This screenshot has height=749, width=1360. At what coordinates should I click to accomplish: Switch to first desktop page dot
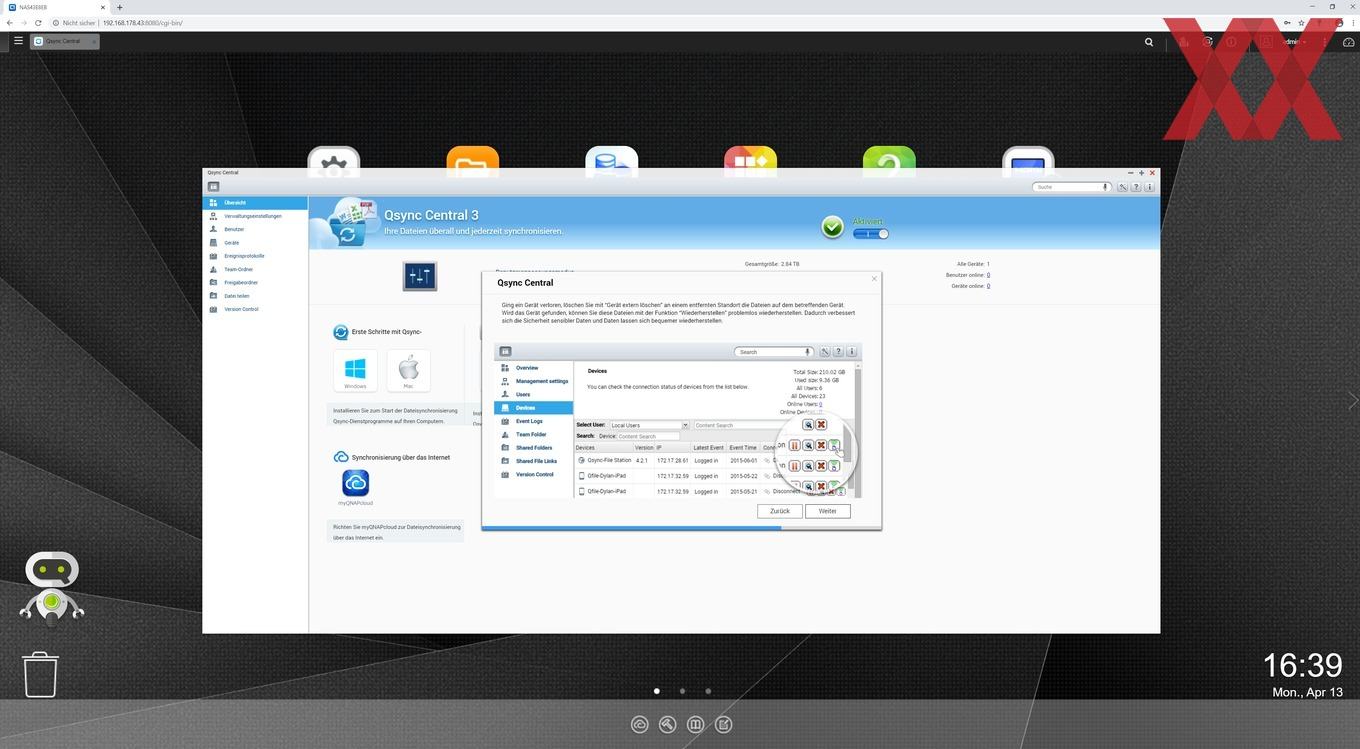(656, 691)
